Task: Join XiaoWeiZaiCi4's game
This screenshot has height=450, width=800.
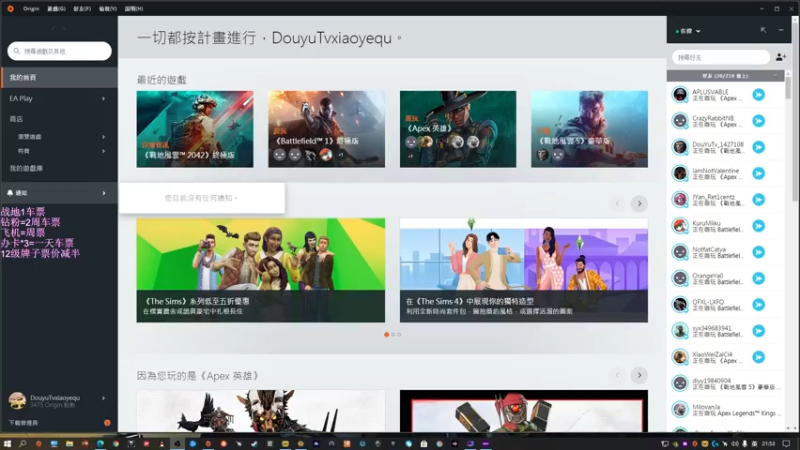Action: coord(759,357)
